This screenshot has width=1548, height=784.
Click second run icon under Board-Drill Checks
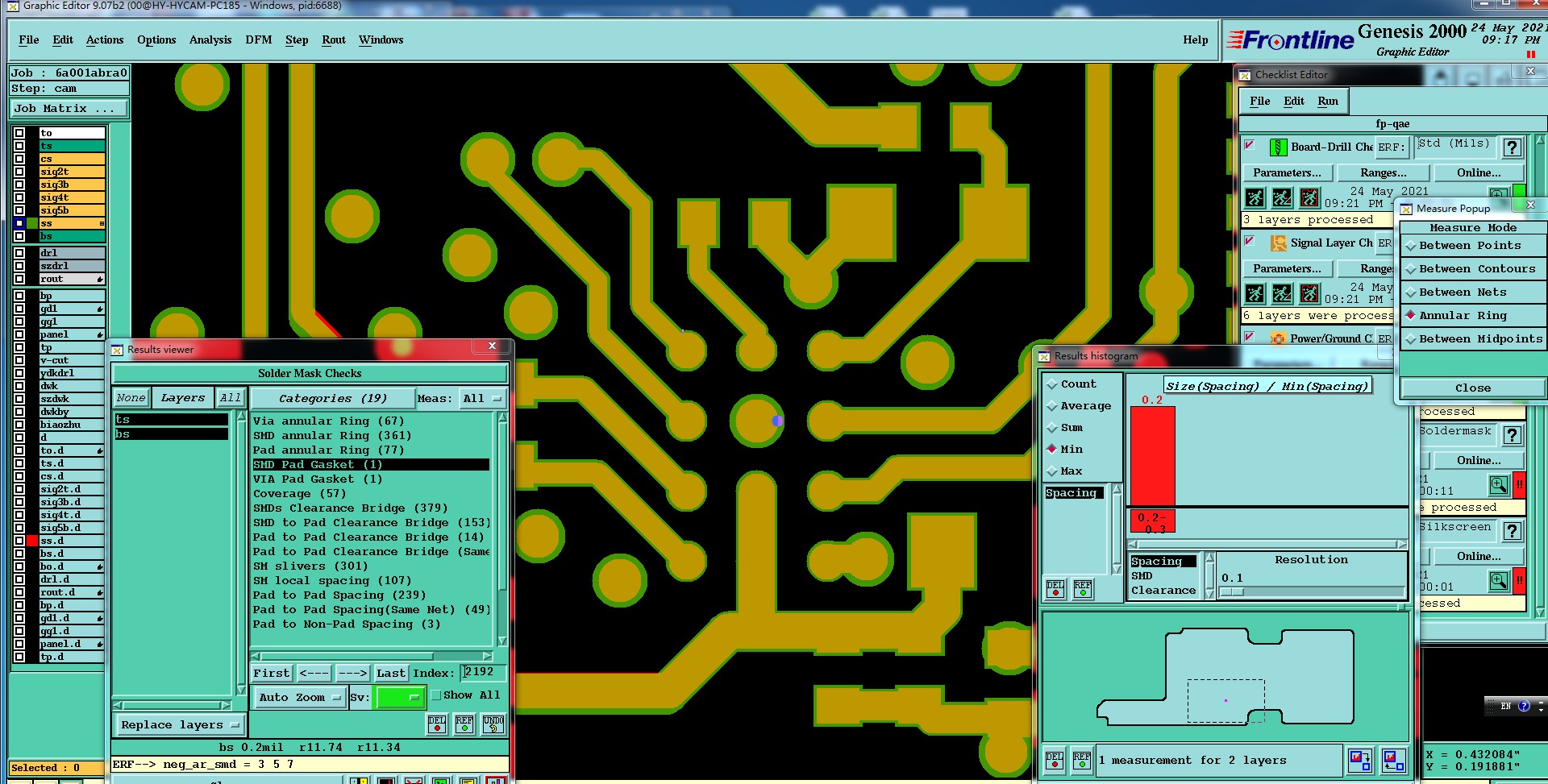[1282, 197]
